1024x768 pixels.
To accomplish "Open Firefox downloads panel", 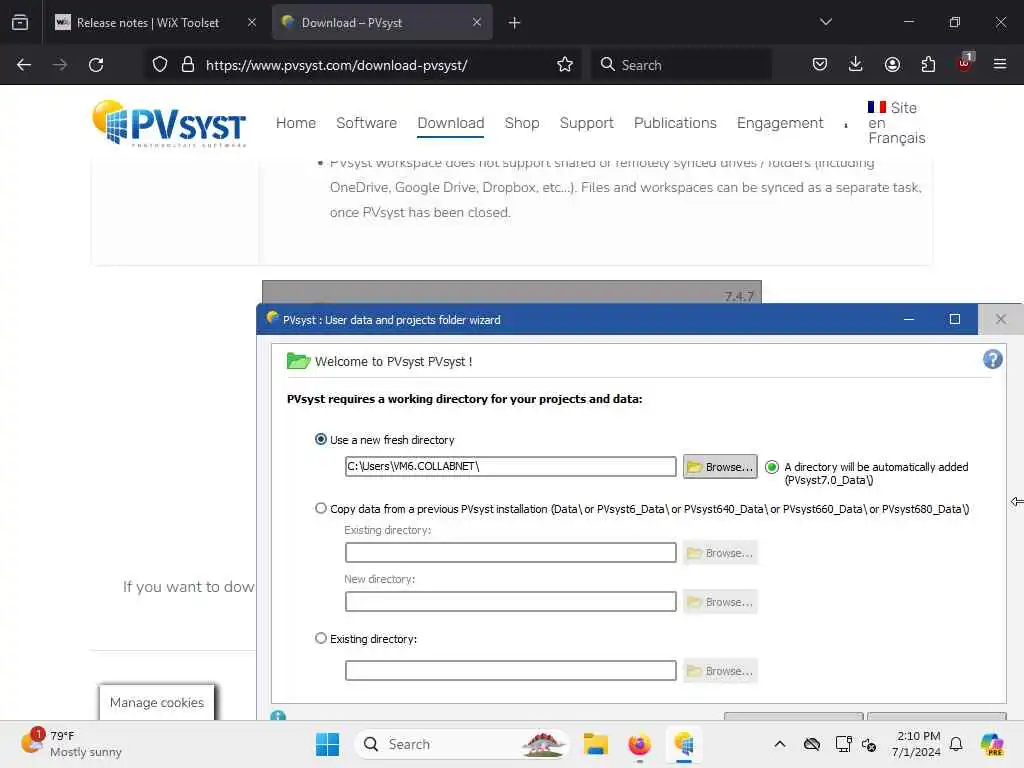I will 856,64.
